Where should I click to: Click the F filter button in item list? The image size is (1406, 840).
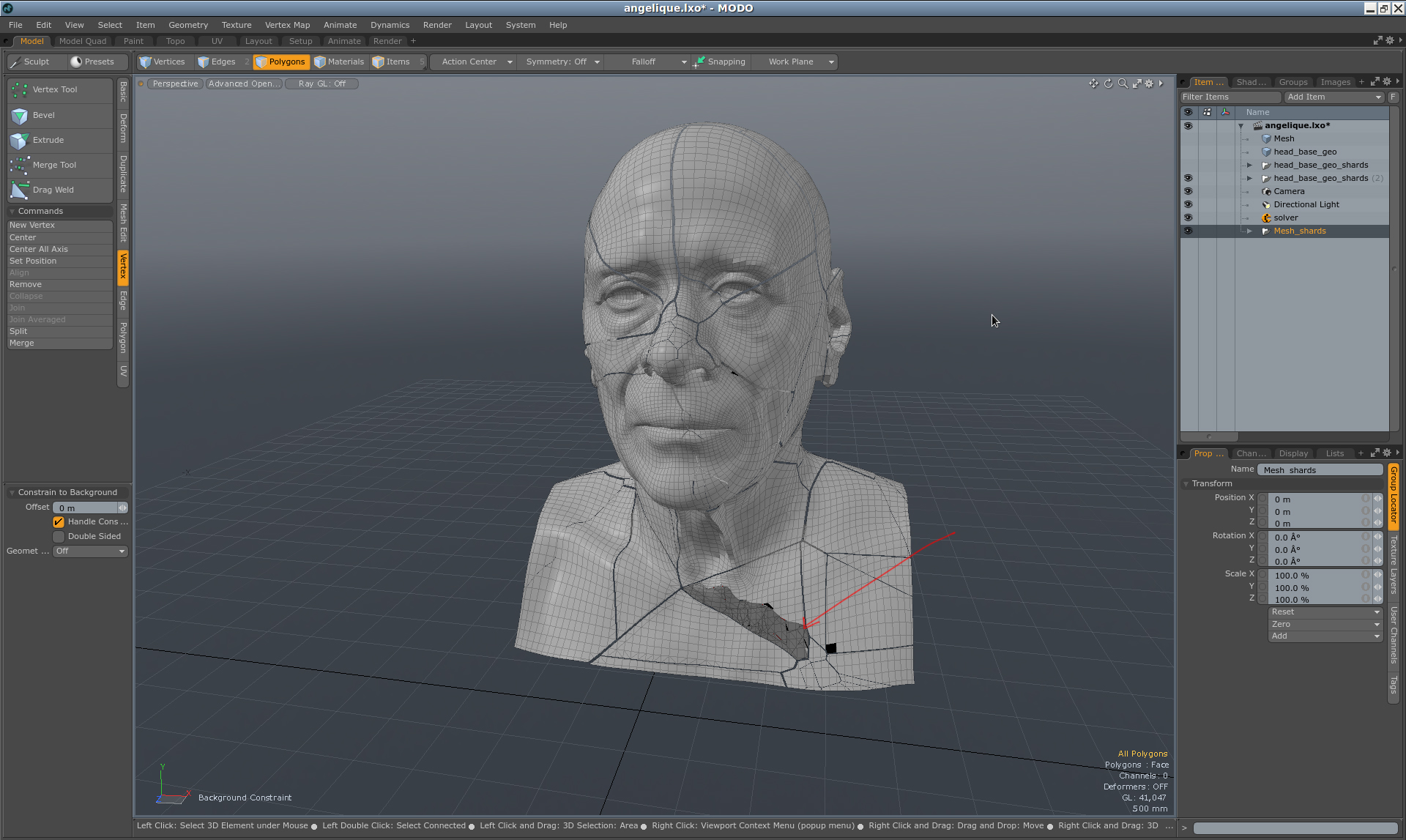(x=1393, y=97)
